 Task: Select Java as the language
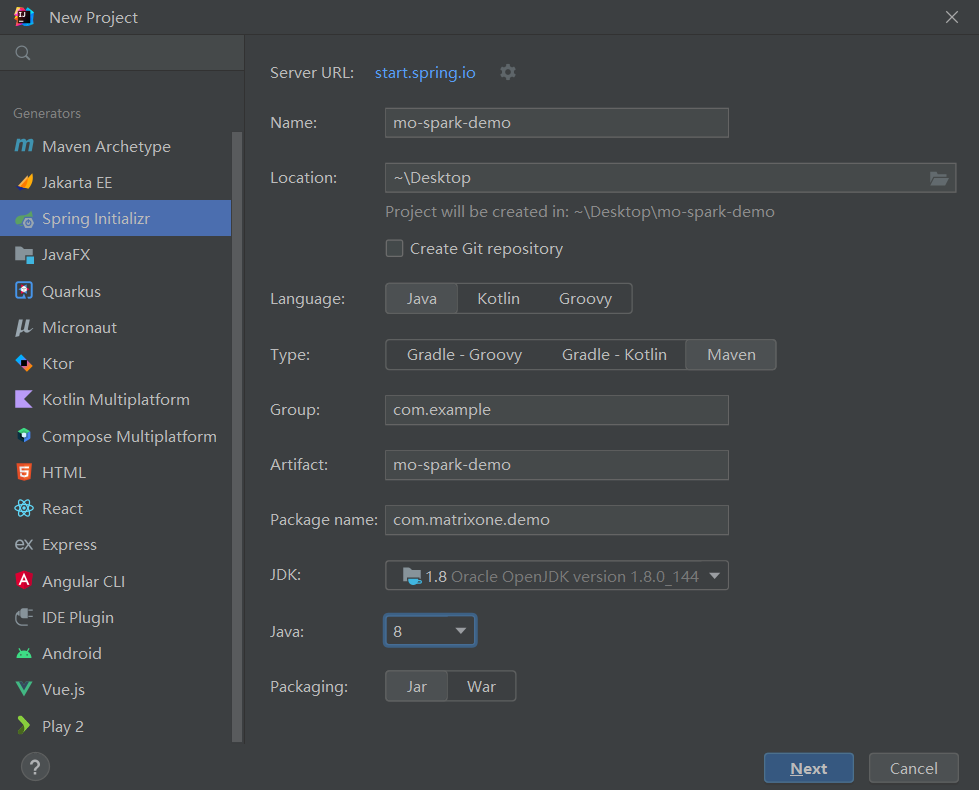pyautogui.click(x=421, y=299)
